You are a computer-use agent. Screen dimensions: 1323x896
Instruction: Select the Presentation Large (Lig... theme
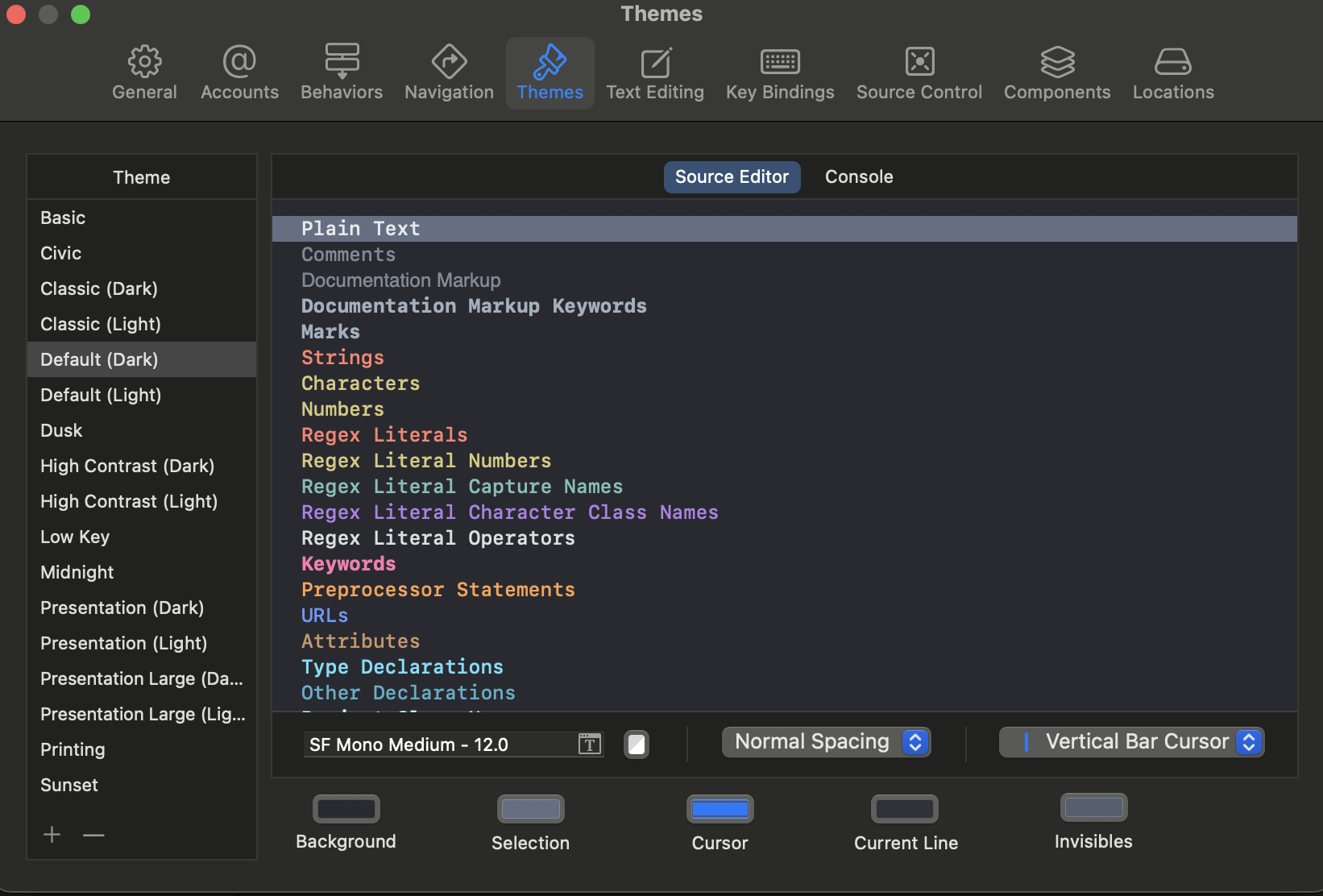(142, 714)
